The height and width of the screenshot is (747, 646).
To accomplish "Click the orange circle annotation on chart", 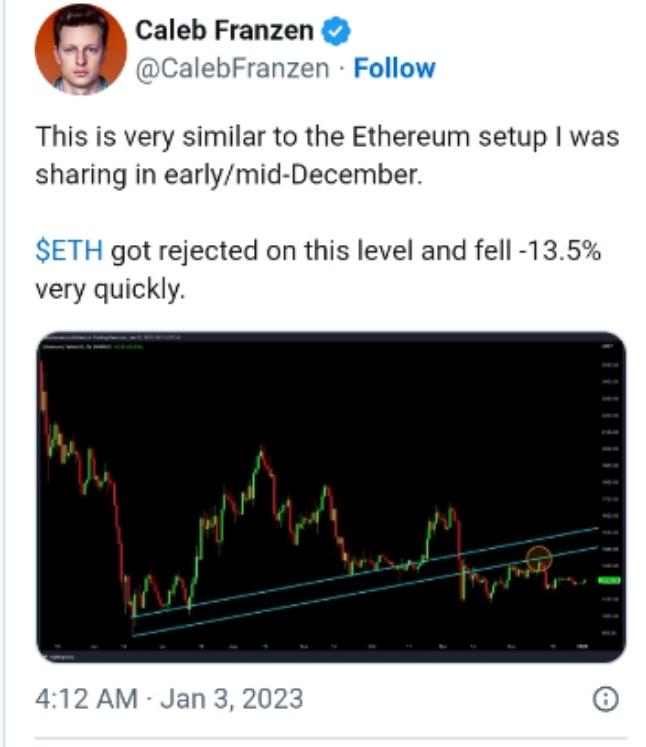I will [x=539, y=558].
